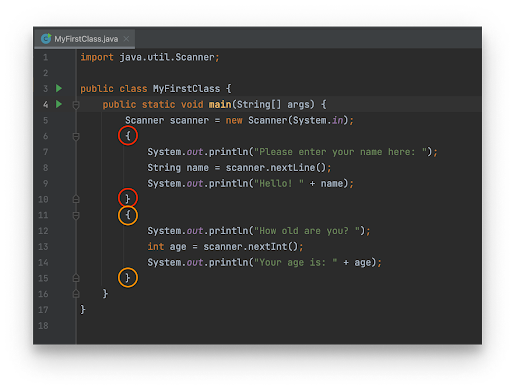Place the cursor in the "How old are you?" string
The width and height of the screenshot is (515, 389).
307,231
